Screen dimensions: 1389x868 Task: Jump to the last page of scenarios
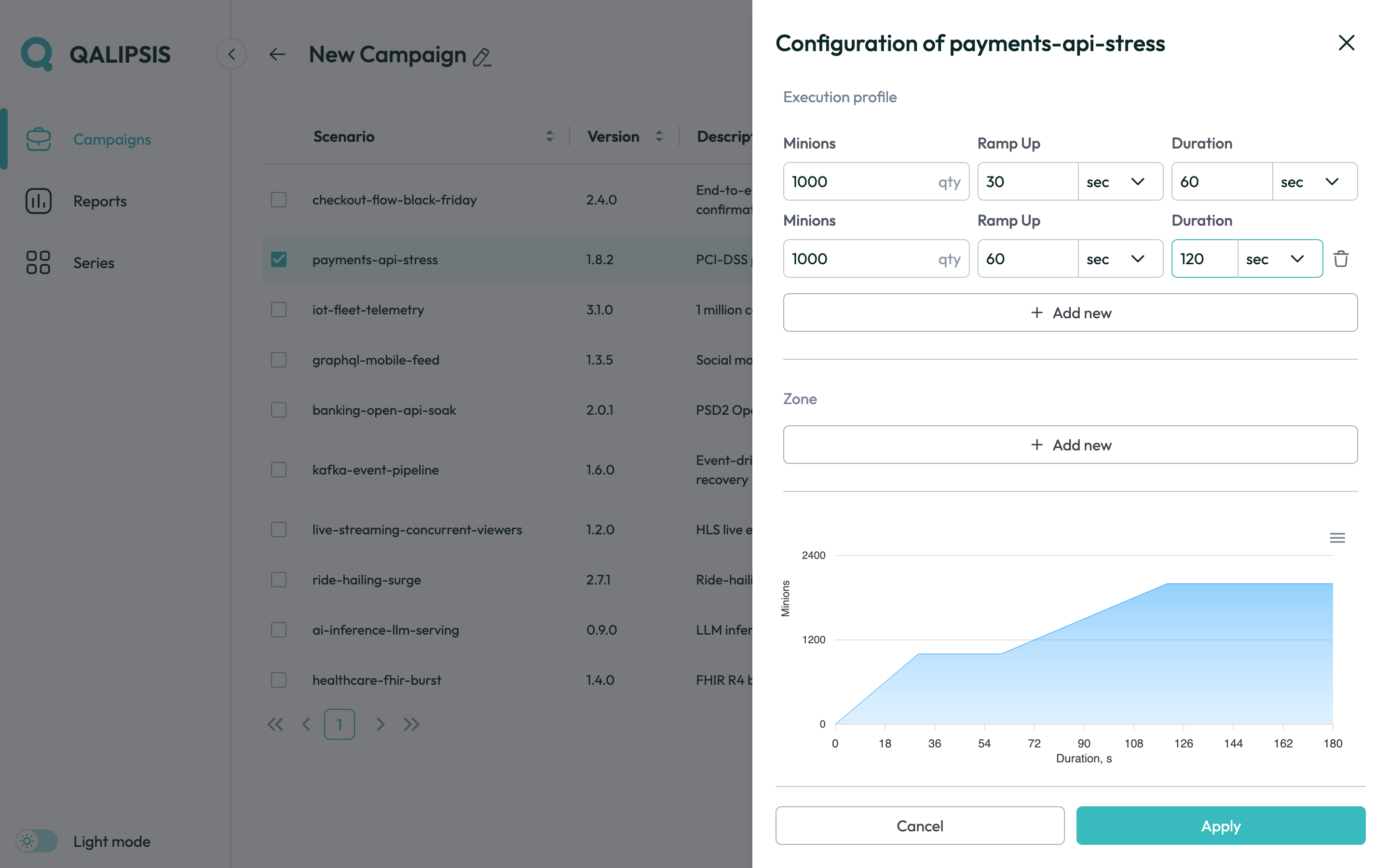point(411,724)
